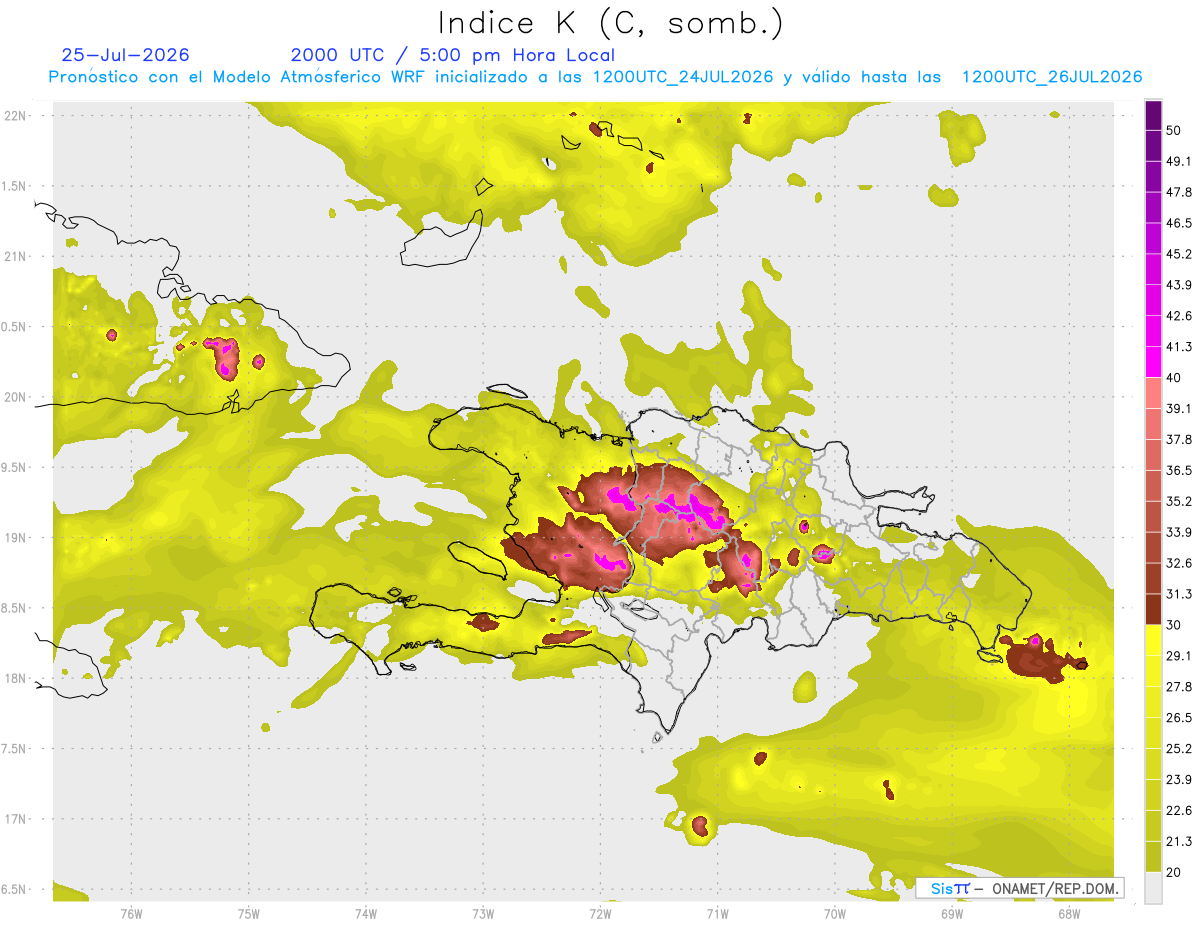Viewport: 1200px width, 927px height.
Task: Pick the dark brown colorbar band between 30 and 31.3
Action: pyautogui.click(x=1153, y=610)
